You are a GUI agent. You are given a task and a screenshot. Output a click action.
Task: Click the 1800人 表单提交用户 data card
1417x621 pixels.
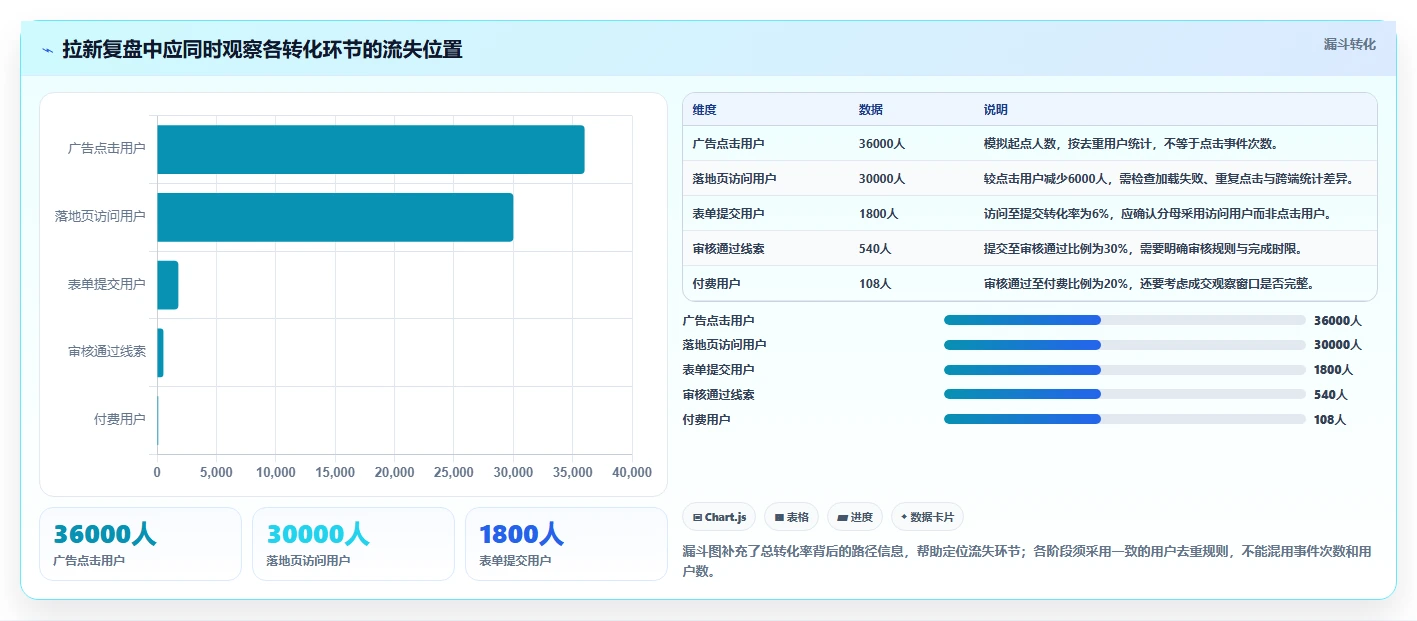(566, 544)
